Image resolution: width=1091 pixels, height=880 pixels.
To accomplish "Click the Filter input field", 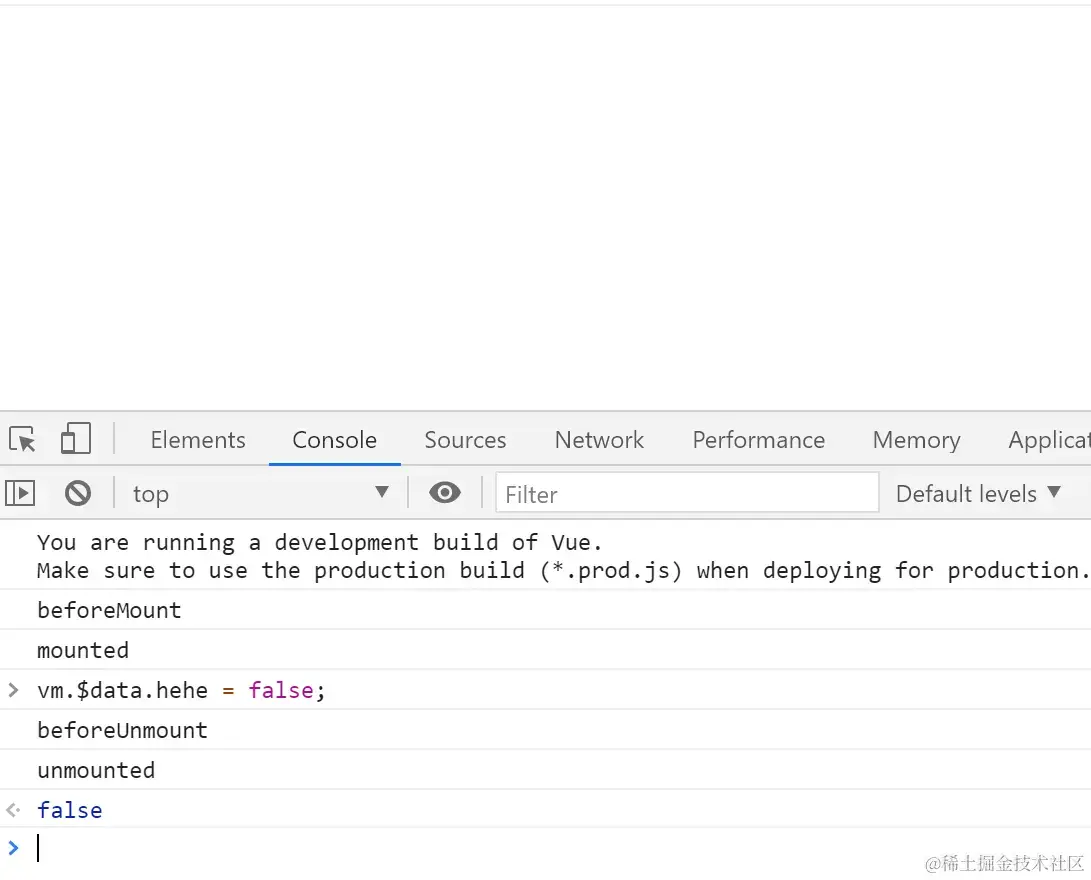I will click(687, 493).
